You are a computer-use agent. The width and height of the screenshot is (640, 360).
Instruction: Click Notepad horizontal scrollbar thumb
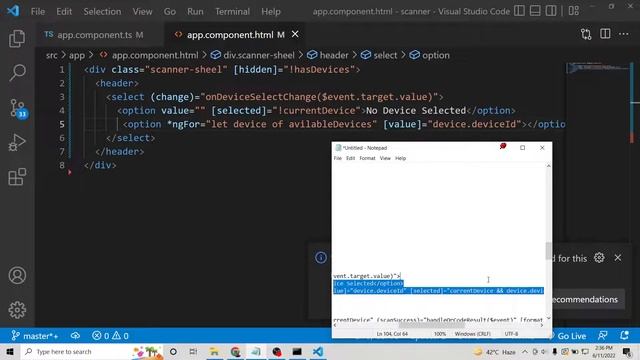[x=431, y=325]
